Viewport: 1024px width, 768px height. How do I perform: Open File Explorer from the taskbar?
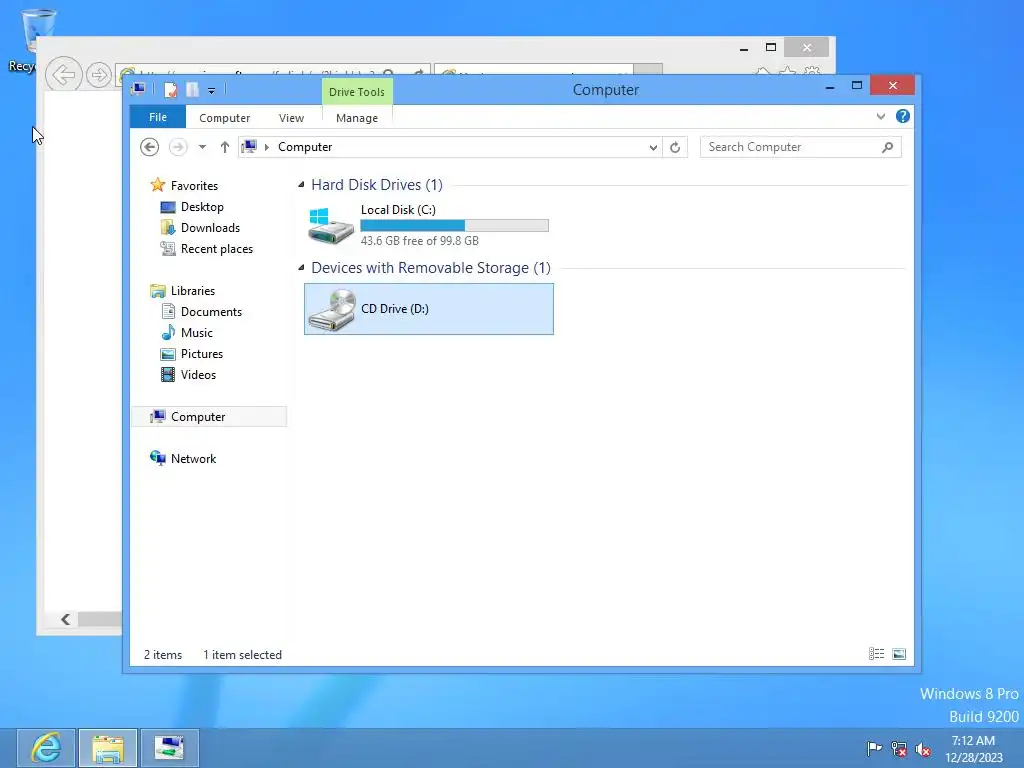pyautogui.click(x=108, y=748)
